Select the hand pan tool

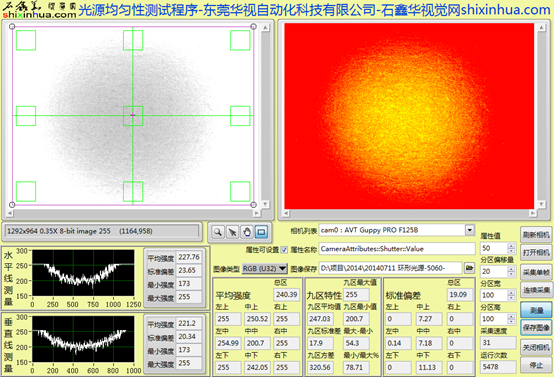[x=247, y=232]
